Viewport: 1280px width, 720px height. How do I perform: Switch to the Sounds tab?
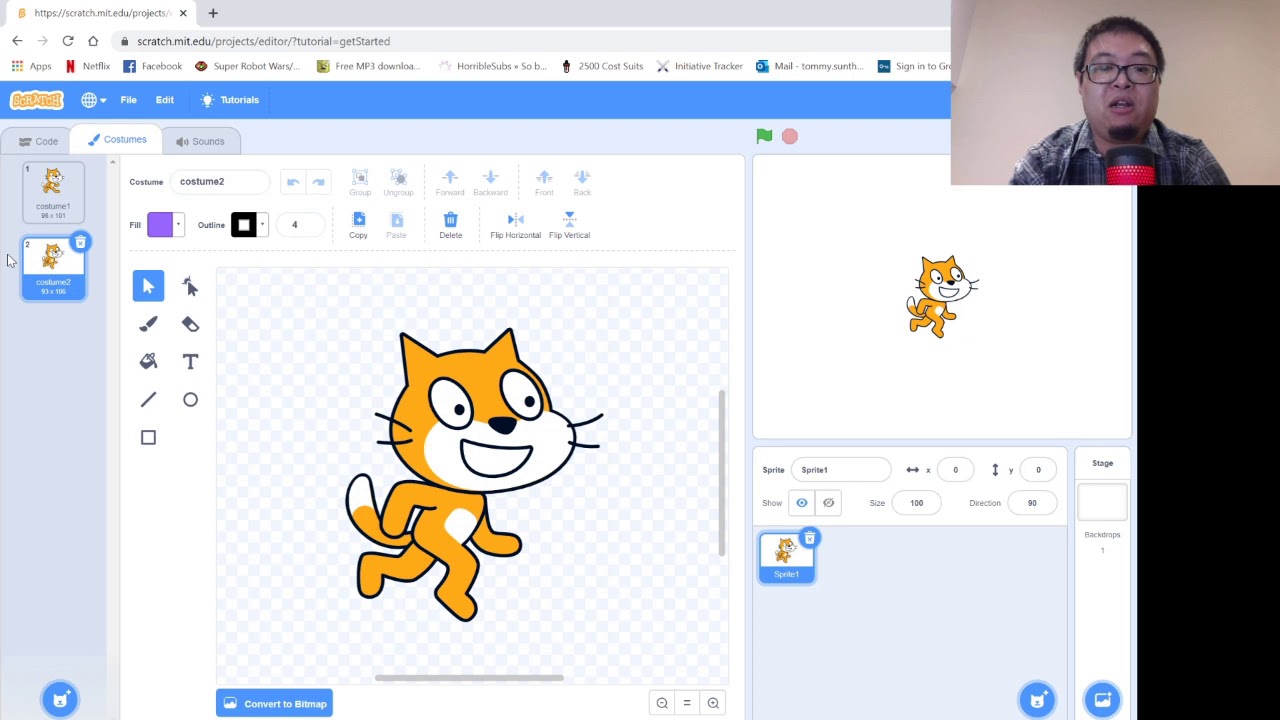[x=200, y=141]
